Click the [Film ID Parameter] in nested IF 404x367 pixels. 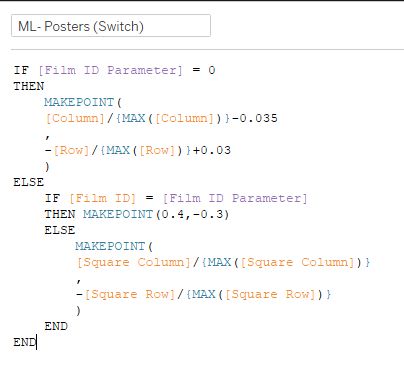tap(235, 198)
